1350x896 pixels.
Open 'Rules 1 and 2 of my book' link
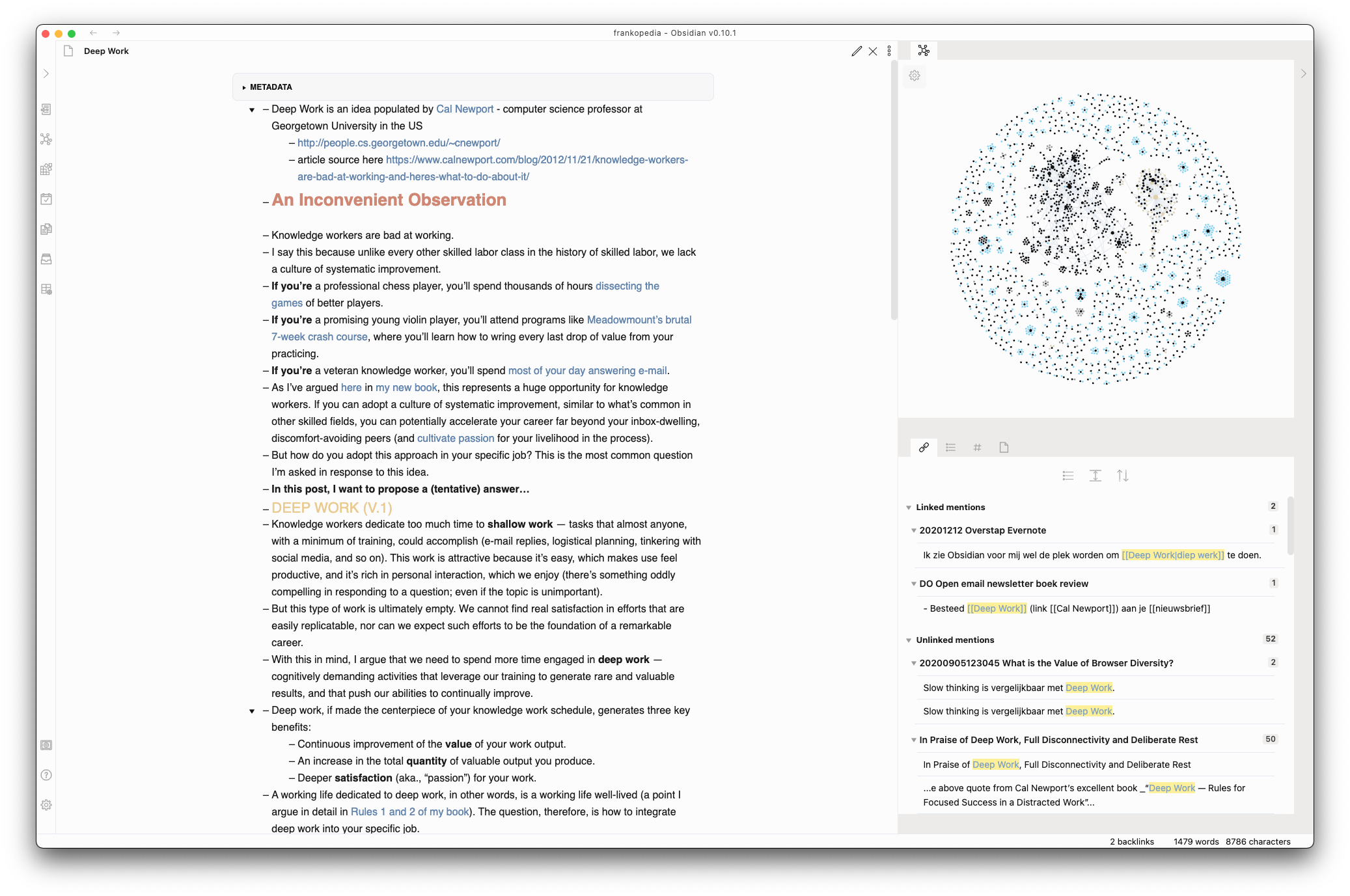(410, 811)
